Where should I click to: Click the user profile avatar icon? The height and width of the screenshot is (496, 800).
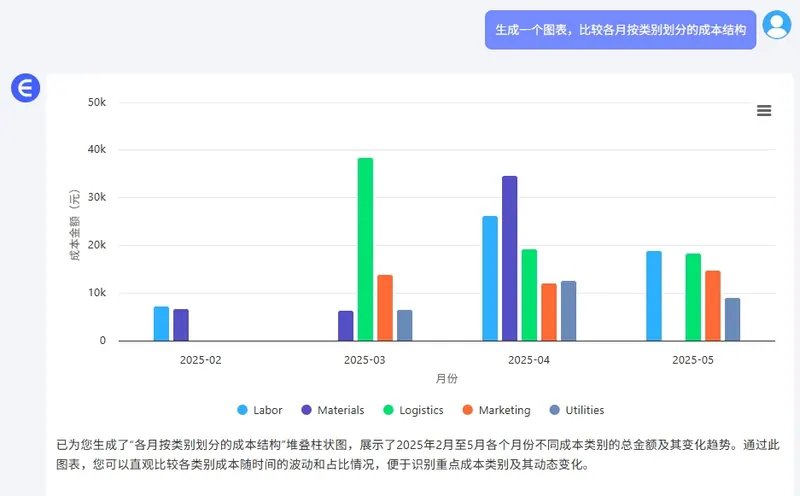(776, 25)
